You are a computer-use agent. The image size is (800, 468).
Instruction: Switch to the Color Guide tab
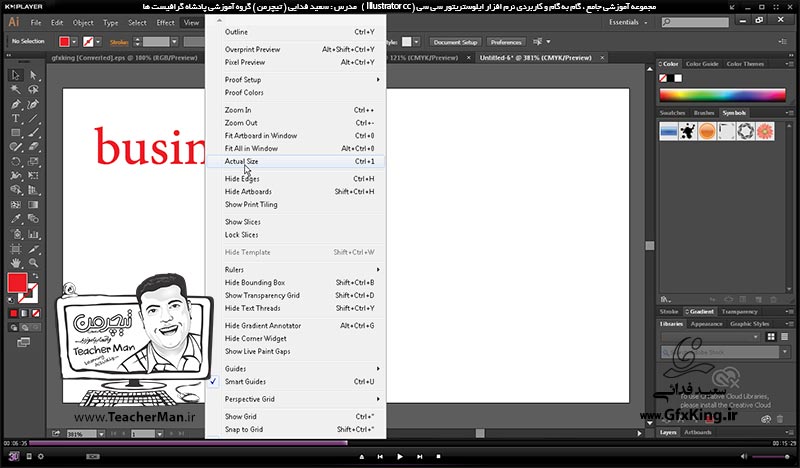702,64
